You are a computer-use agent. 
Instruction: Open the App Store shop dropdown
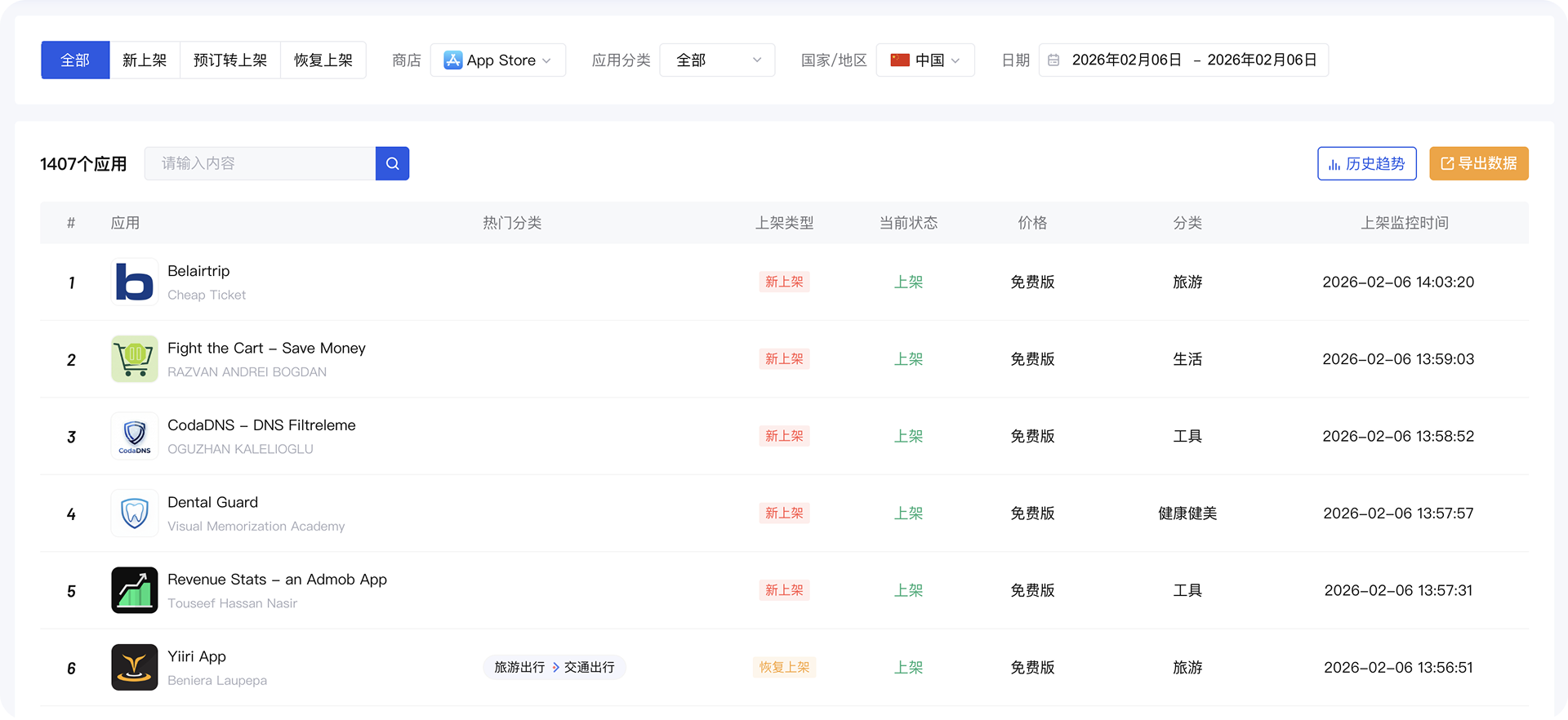click(x=497, y=60)
